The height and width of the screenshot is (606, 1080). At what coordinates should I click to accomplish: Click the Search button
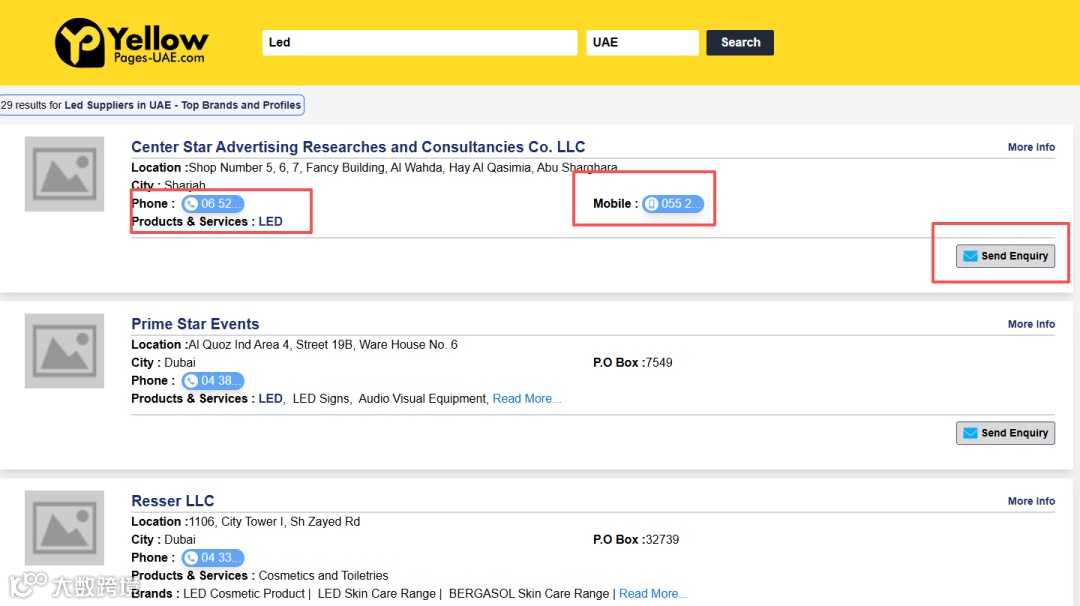pos(740,42)
